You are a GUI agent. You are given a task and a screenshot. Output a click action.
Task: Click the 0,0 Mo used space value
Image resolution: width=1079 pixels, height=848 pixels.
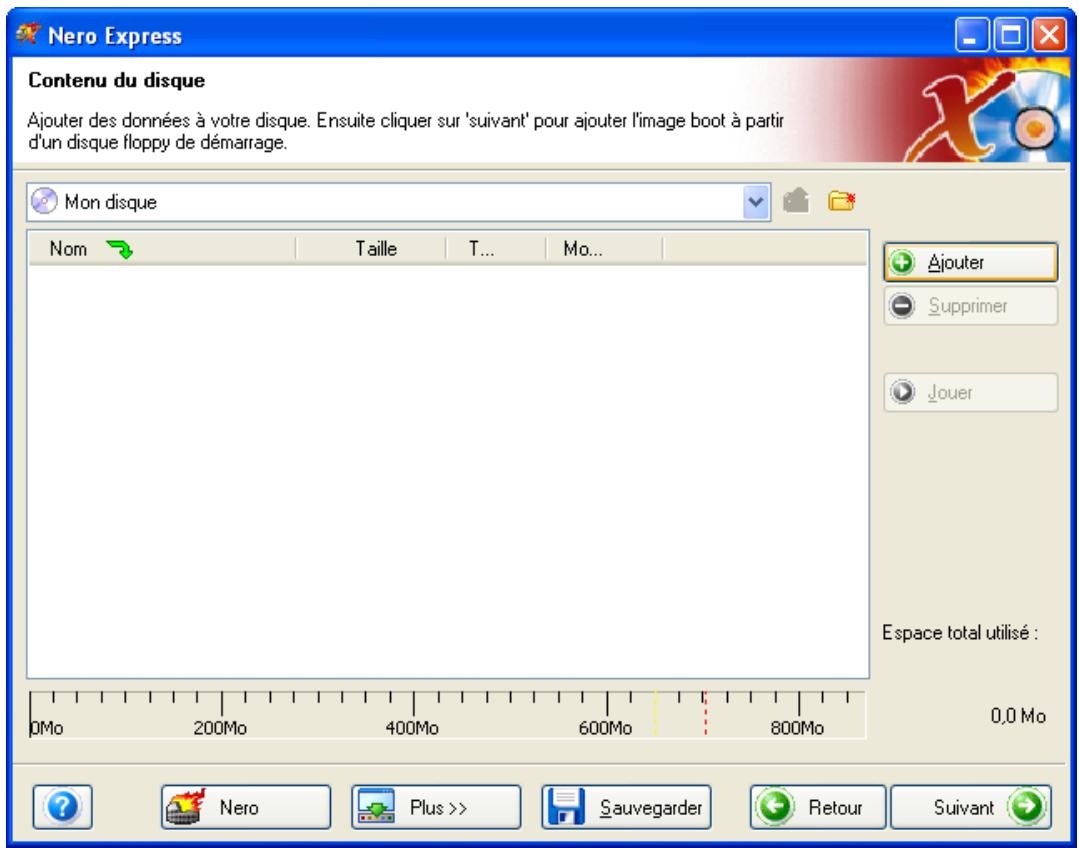[1018, 716]
